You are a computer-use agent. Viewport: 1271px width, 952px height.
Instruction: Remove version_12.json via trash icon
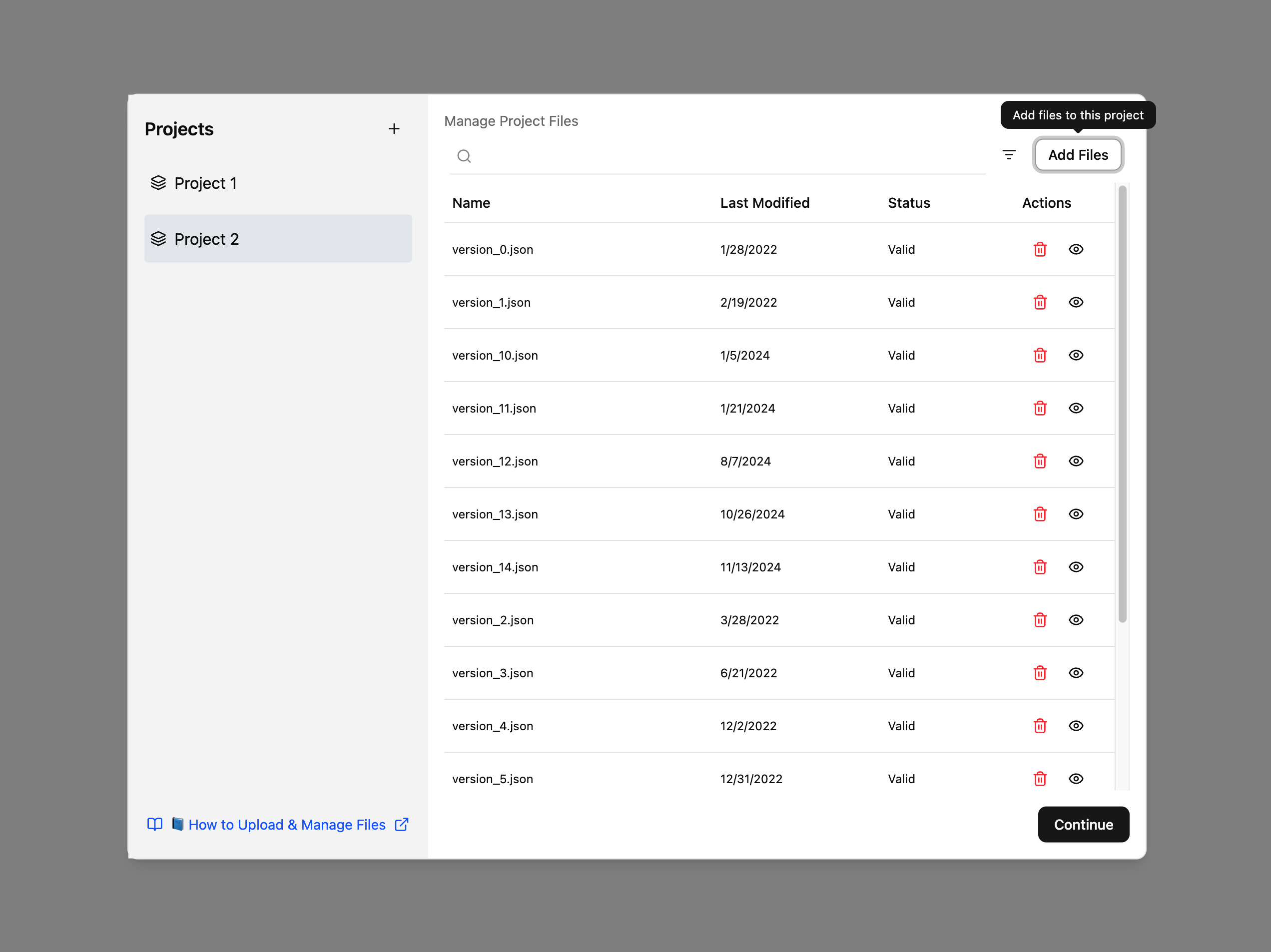pos(1040,462)
